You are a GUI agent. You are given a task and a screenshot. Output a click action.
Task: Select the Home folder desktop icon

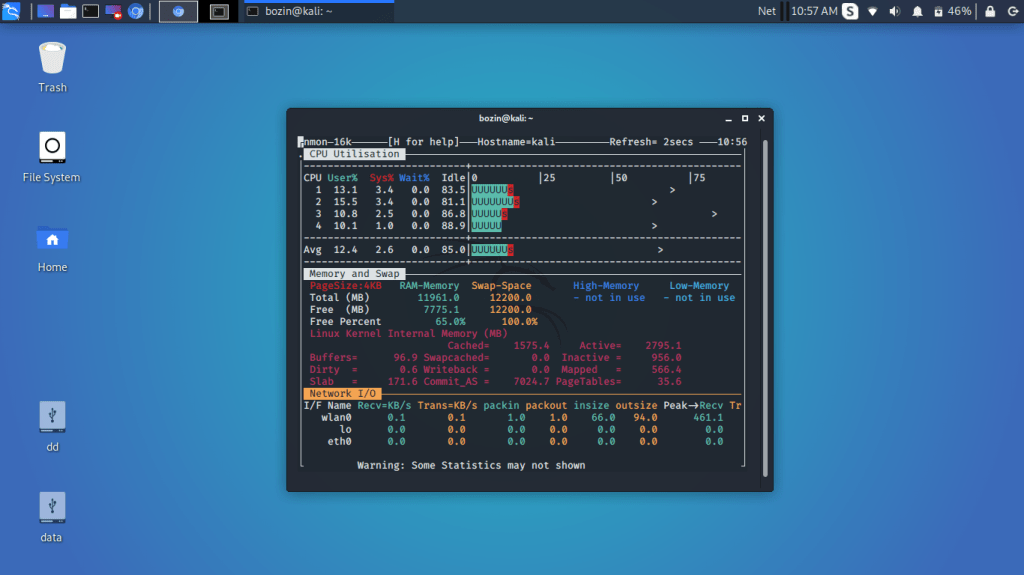click(52, 240)
